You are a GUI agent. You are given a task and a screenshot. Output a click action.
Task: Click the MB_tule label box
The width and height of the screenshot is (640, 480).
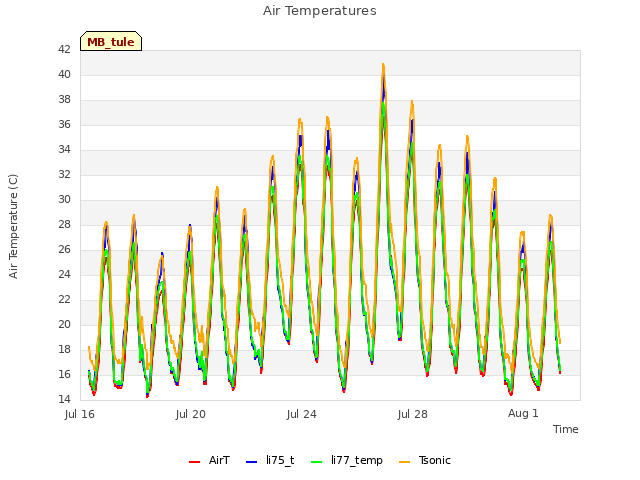[111, 41]
